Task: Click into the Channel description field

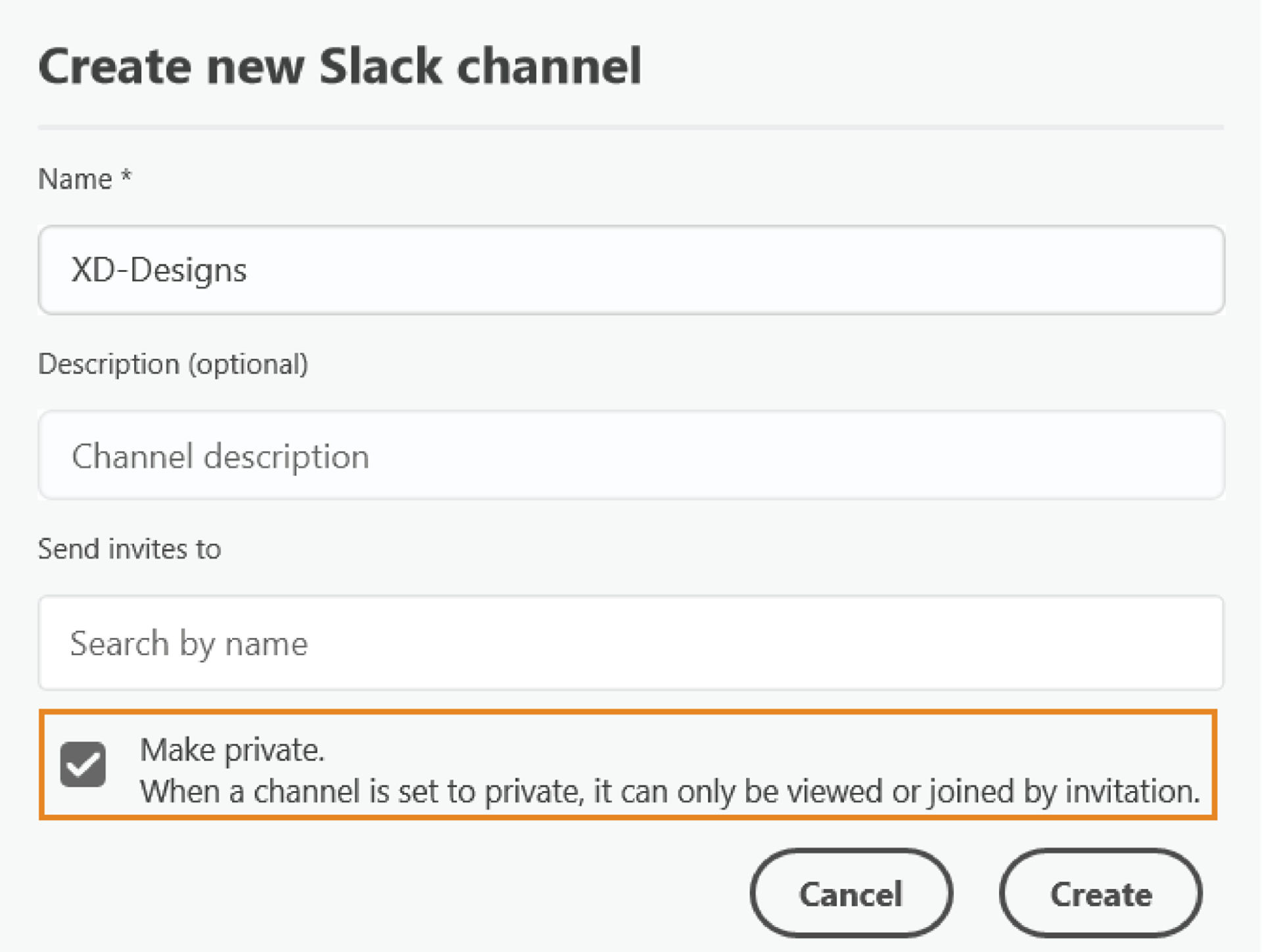Action: point(631,455)
